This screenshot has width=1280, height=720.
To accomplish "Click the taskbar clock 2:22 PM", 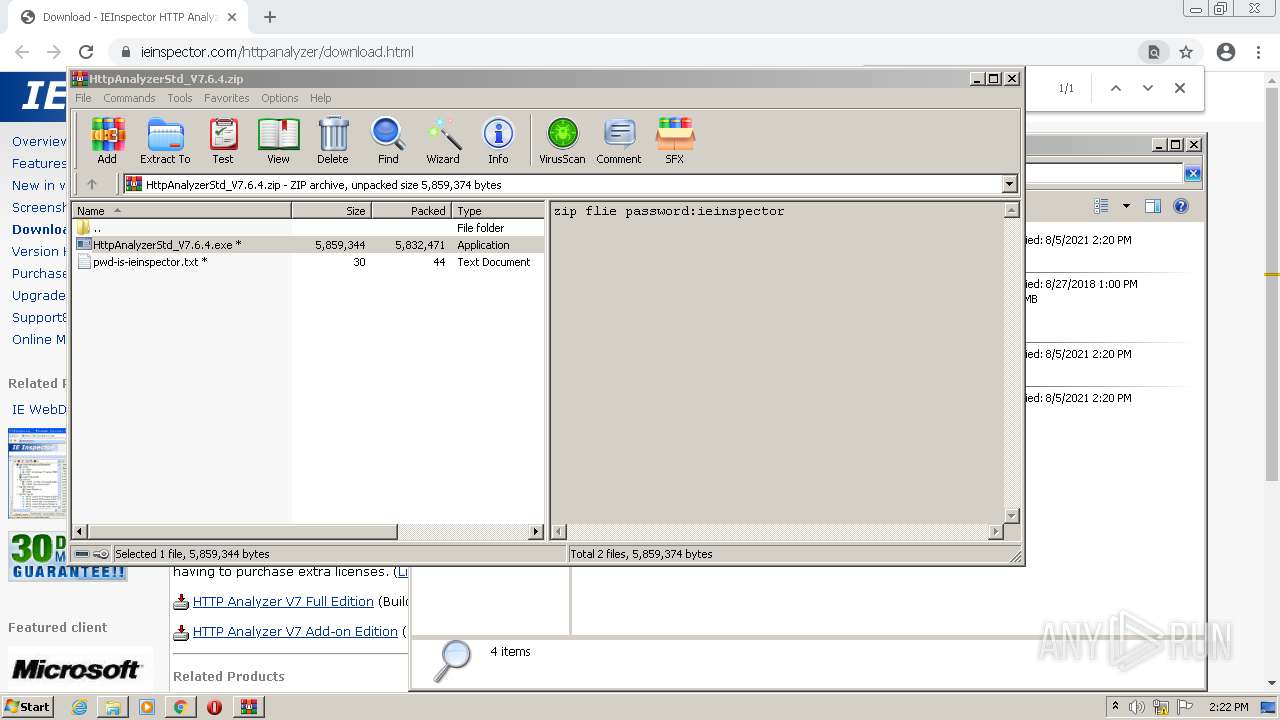I will tap(1228, 707).
